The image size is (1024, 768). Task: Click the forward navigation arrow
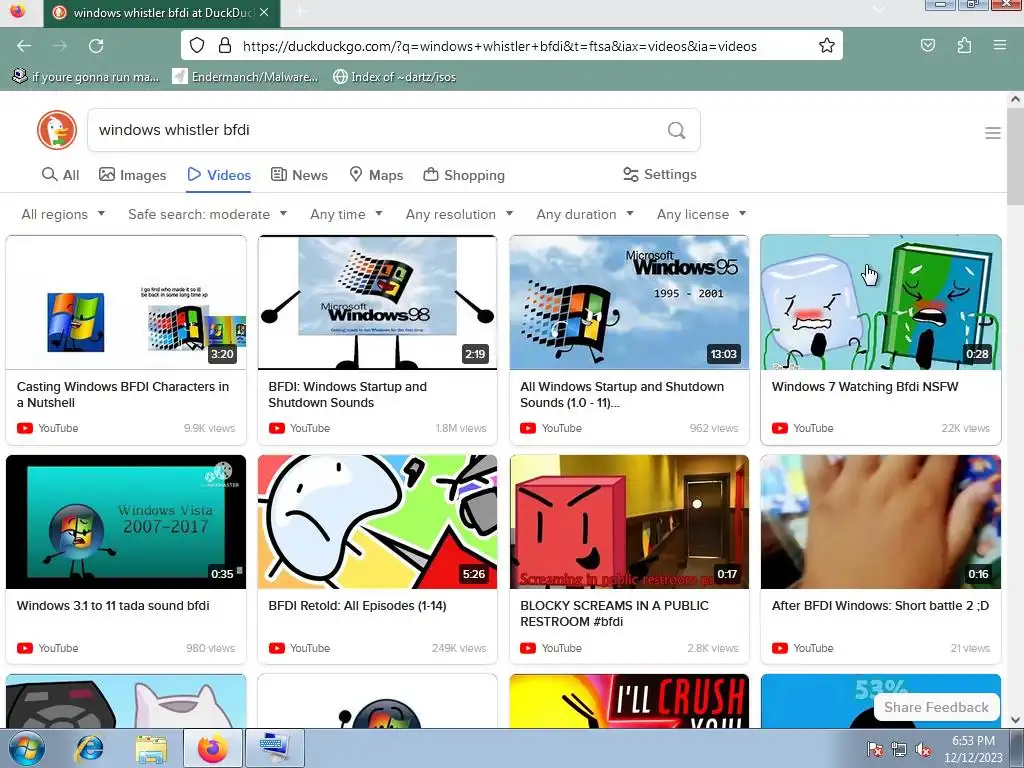(x=60, y=46)
